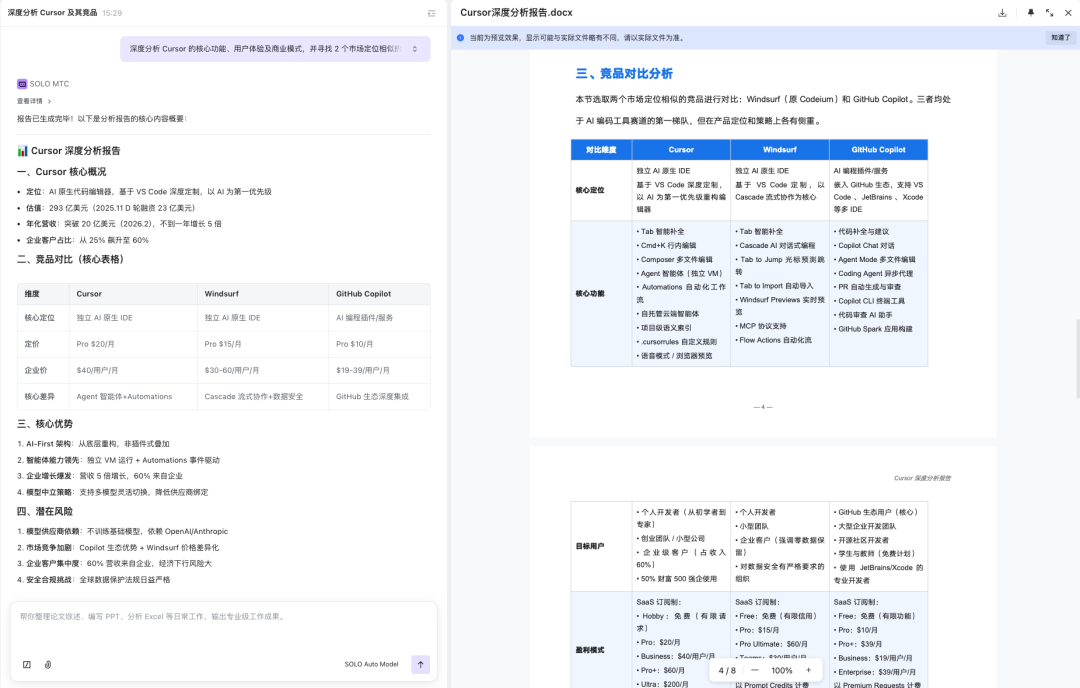Zoom in document with plus button
The height and width of the screenshot is (688, 1080).
[x=808, y=670]
